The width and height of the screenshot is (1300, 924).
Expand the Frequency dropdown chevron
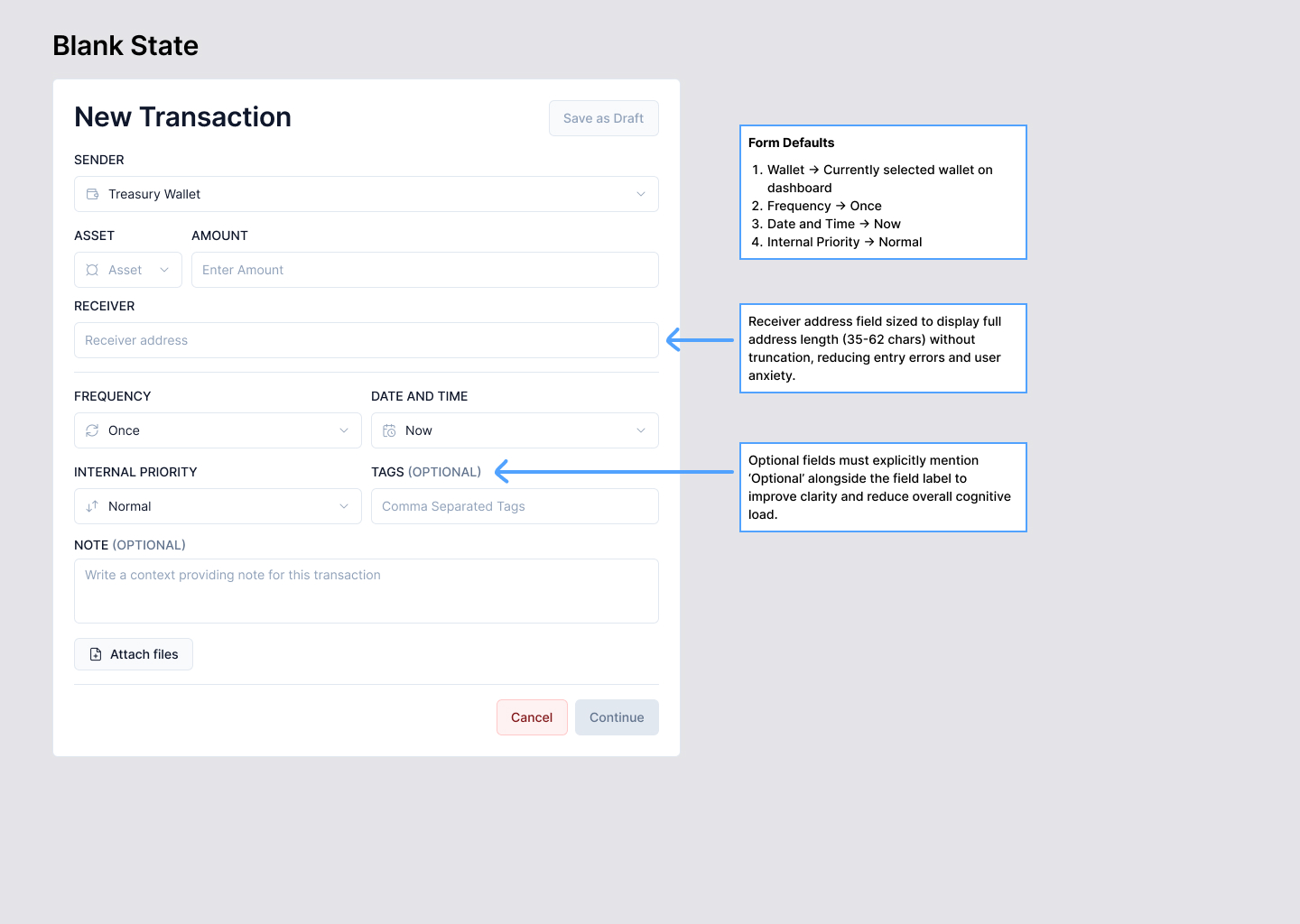[344, 430]
